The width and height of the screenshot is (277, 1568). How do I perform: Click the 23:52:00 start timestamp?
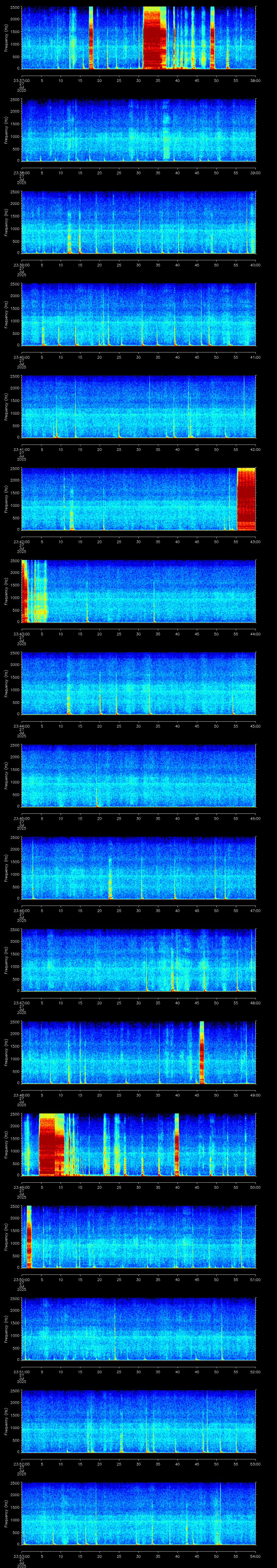pyautogui.click(x=21, y=1464)
